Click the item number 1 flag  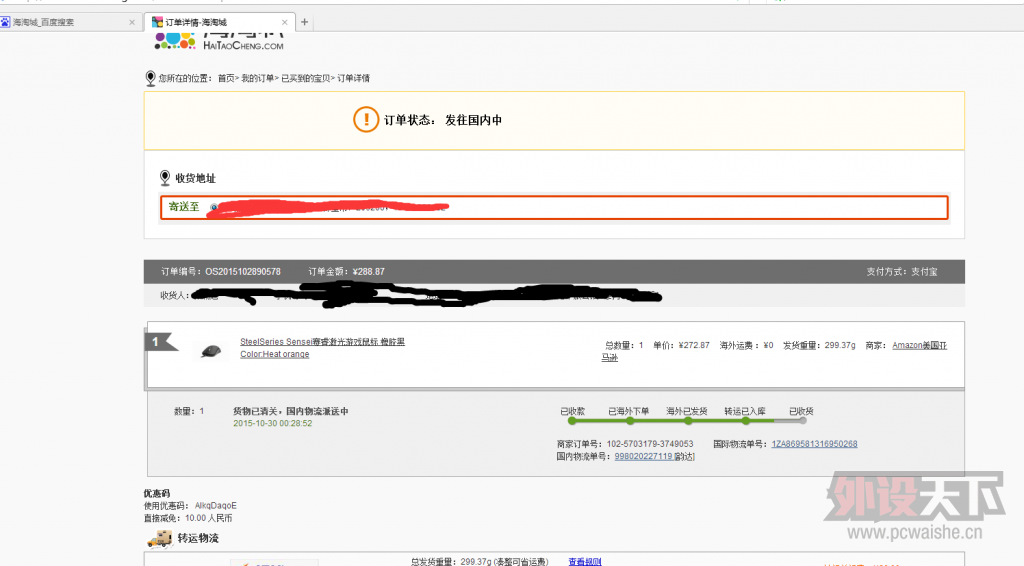[x=159, y=341]
